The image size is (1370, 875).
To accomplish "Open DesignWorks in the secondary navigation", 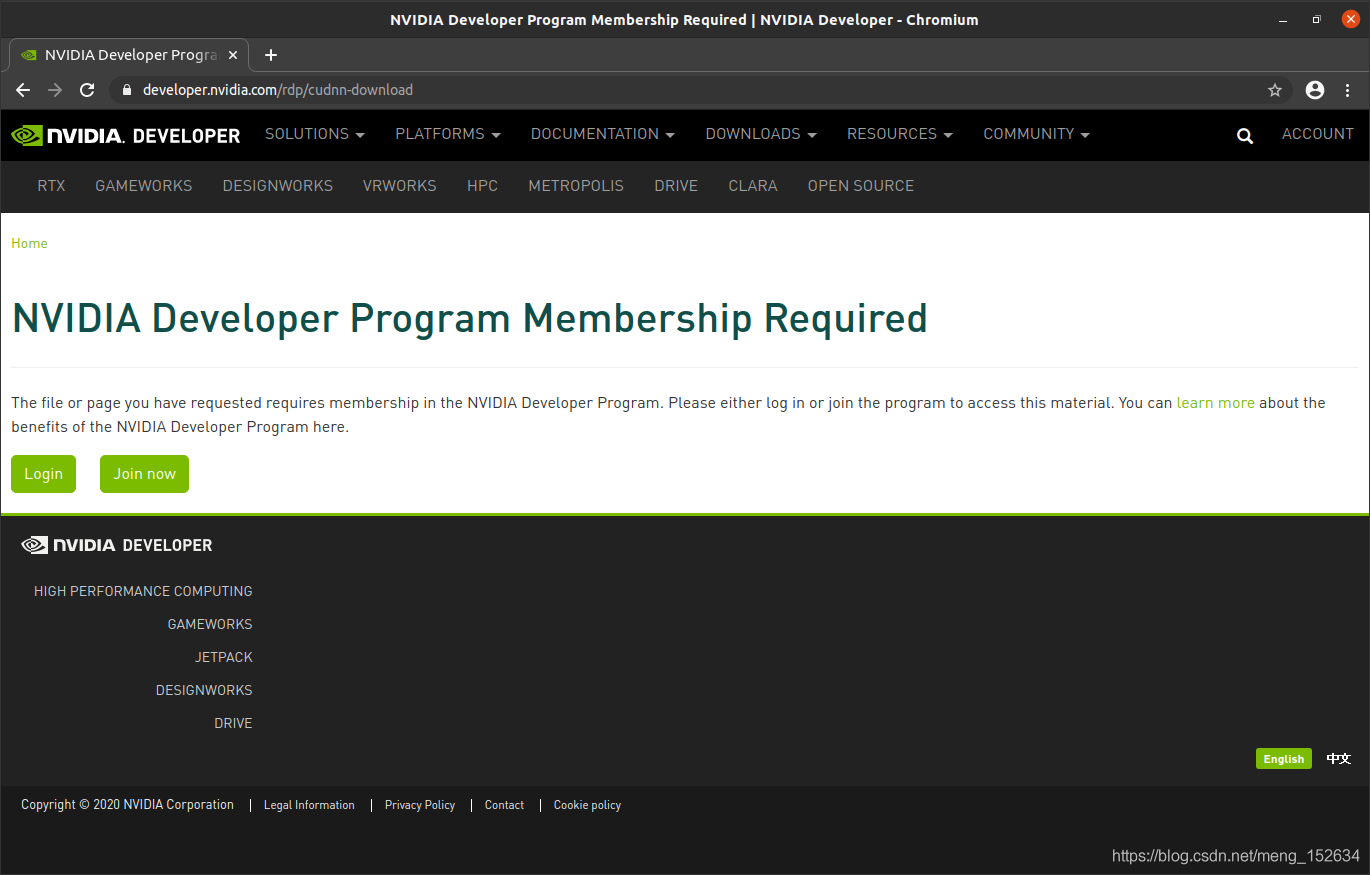I will point(278,185).
